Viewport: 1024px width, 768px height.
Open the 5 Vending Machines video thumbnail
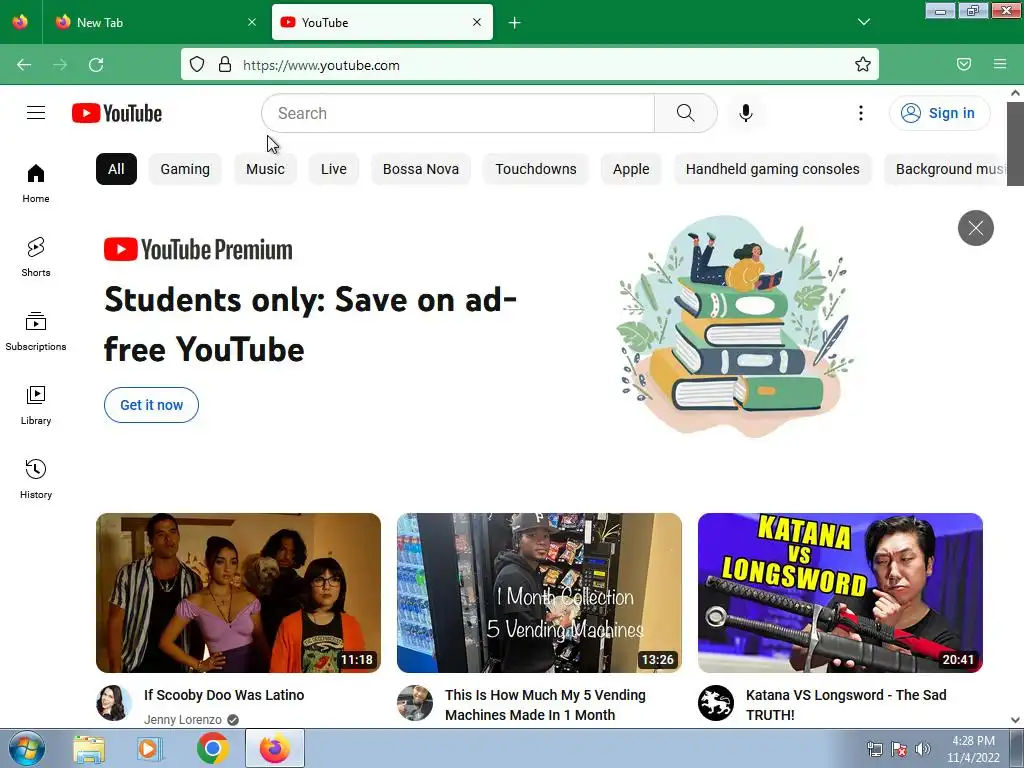539,593
